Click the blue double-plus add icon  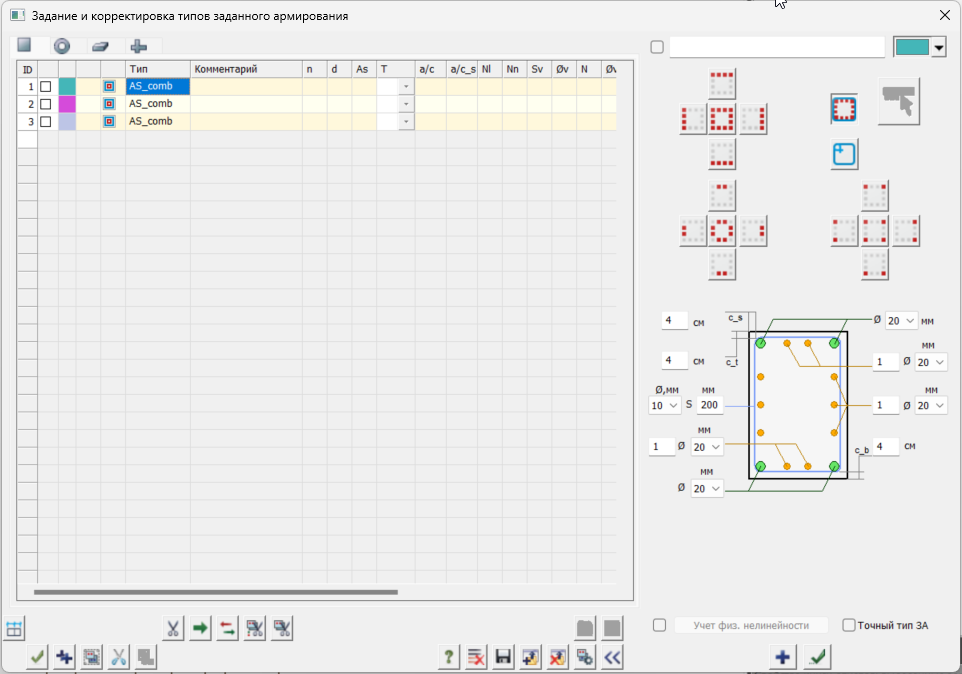click(64, 657)
